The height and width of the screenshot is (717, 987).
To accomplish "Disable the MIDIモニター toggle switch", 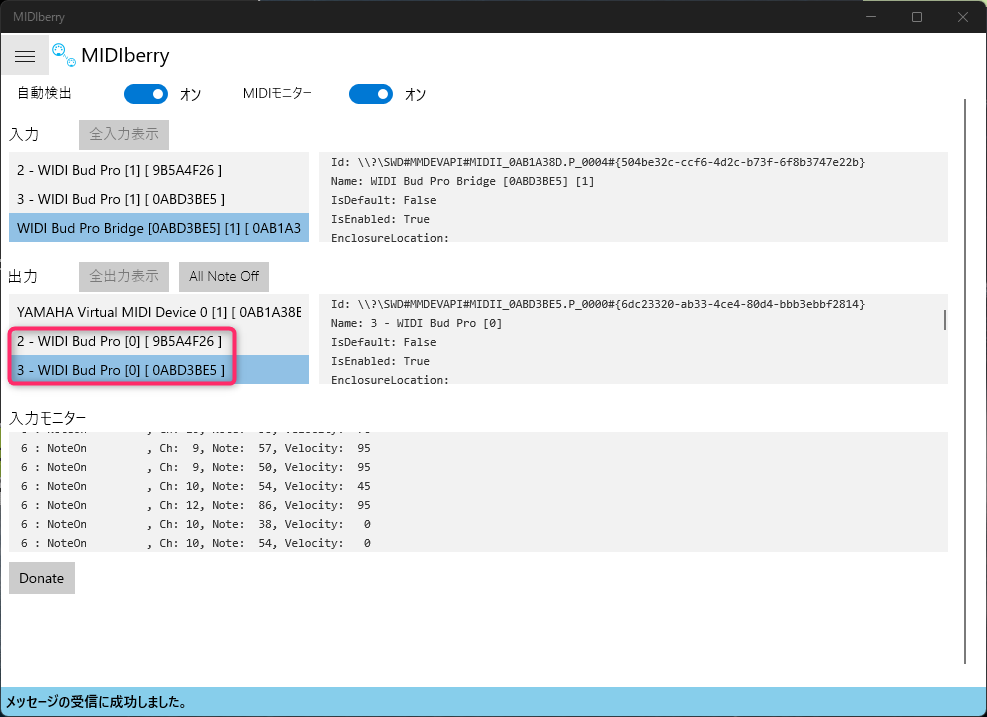I will coord(370,94).
